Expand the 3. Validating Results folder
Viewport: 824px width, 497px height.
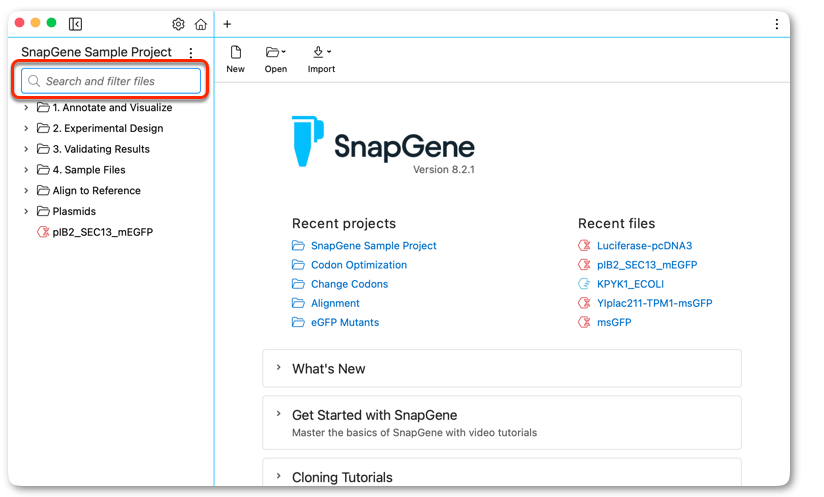tap(26, 149)
